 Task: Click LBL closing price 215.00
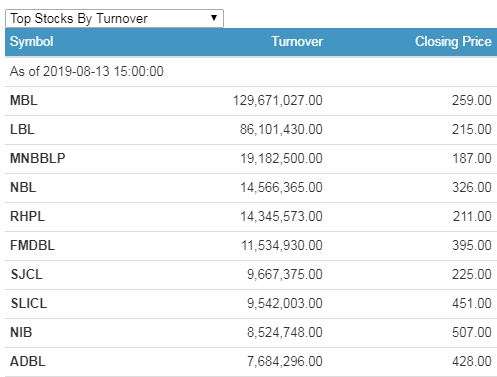click(x=472, y=129)
